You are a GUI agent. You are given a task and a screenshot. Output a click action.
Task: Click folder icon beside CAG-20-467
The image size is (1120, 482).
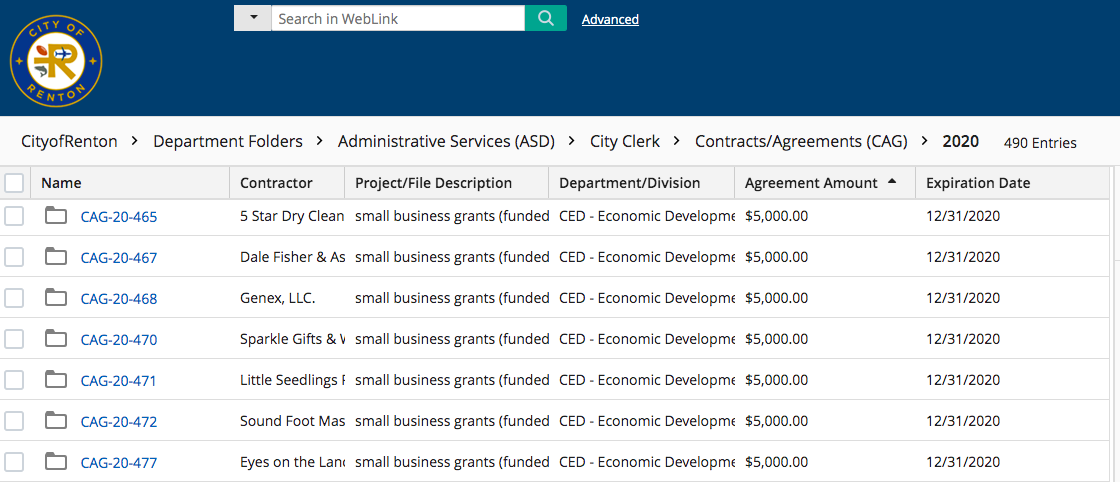point(56,257)
